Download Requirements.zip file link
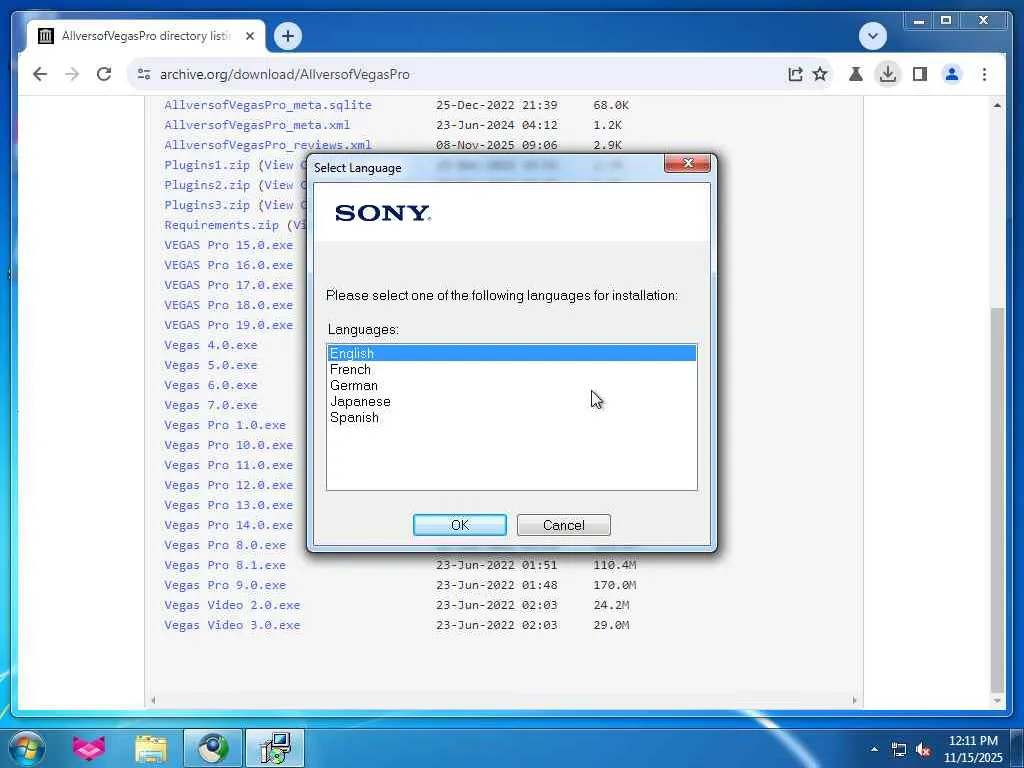 [x=221, y=225]
